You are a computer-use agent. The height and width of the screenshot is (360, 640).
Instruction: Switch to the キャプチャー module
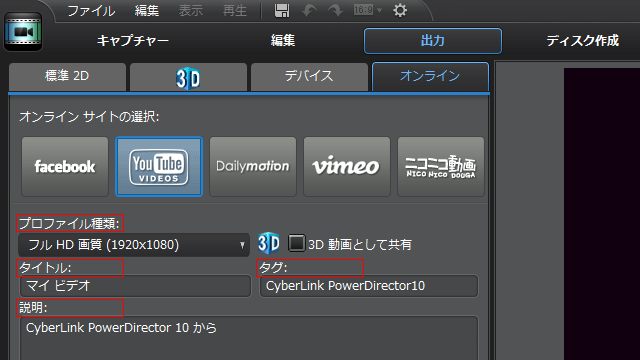(x=133, y=41)
